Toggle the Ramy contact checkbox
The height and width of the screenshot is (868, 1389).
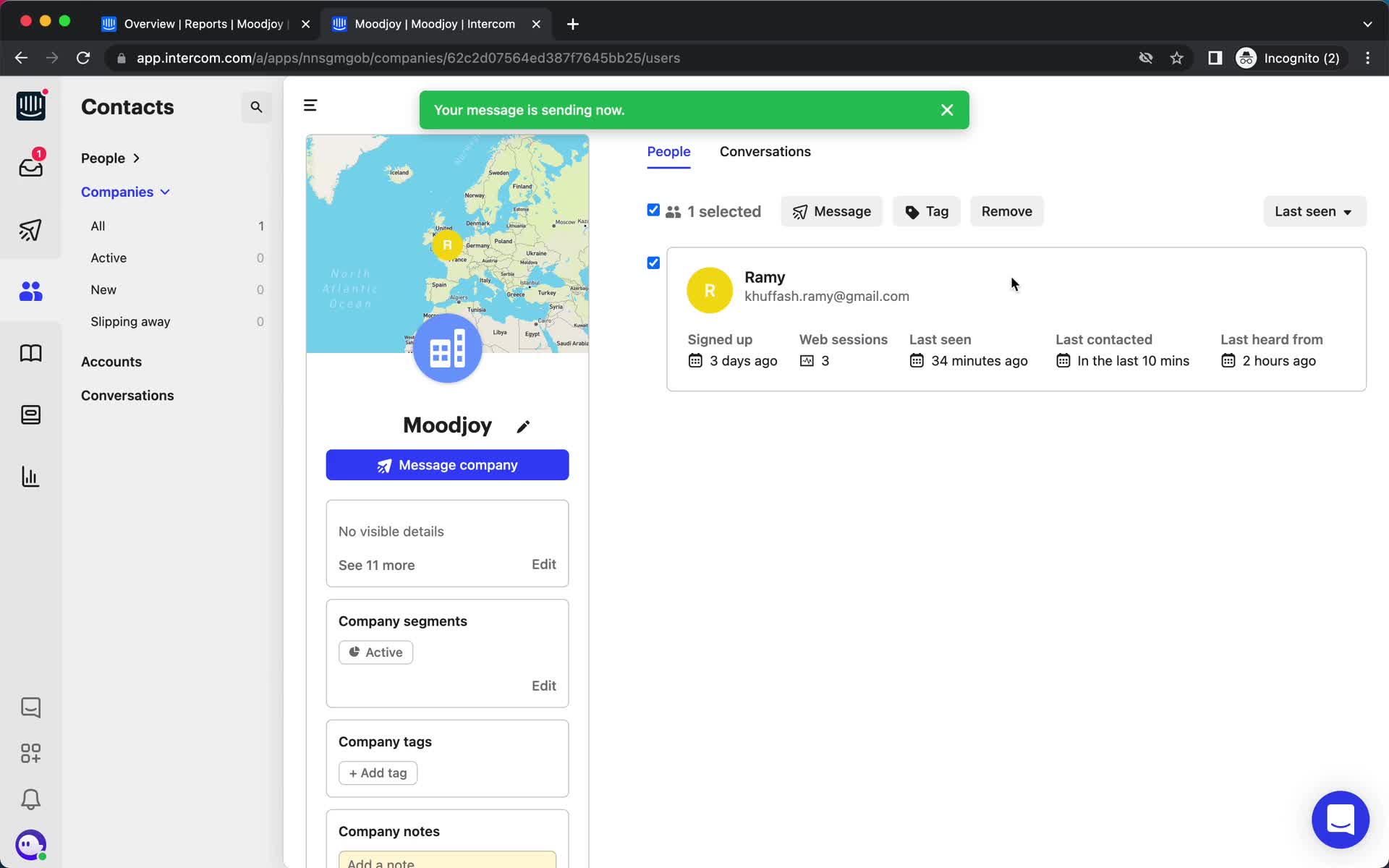pos(653,262)
